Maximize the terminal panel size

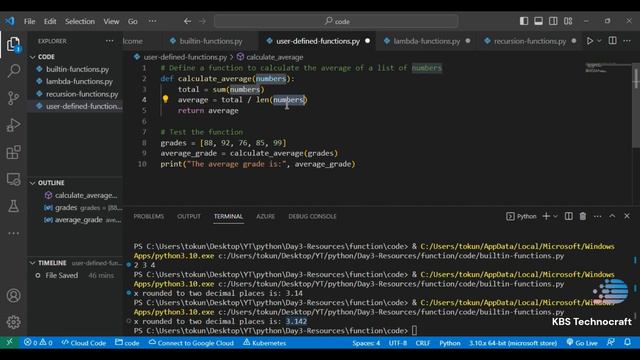point(612,216)
